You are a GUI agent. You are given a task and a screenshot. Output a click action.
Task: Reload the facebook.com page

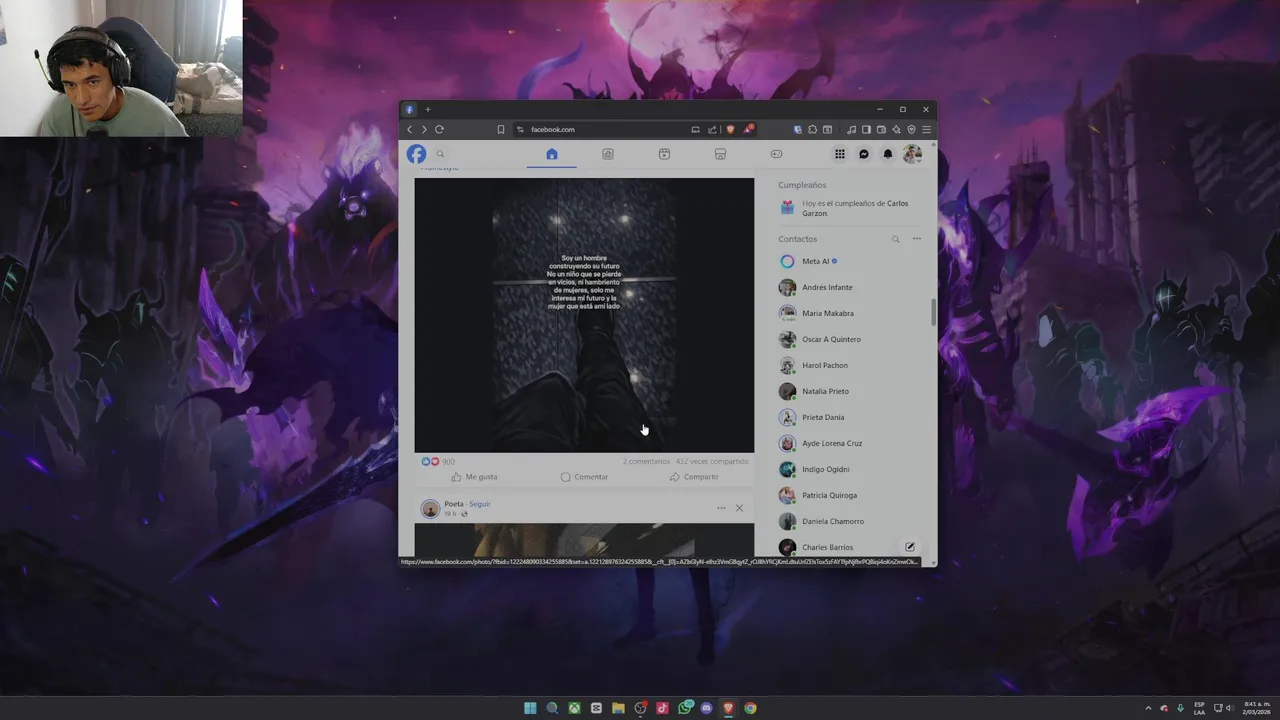(x=439, y=129)
